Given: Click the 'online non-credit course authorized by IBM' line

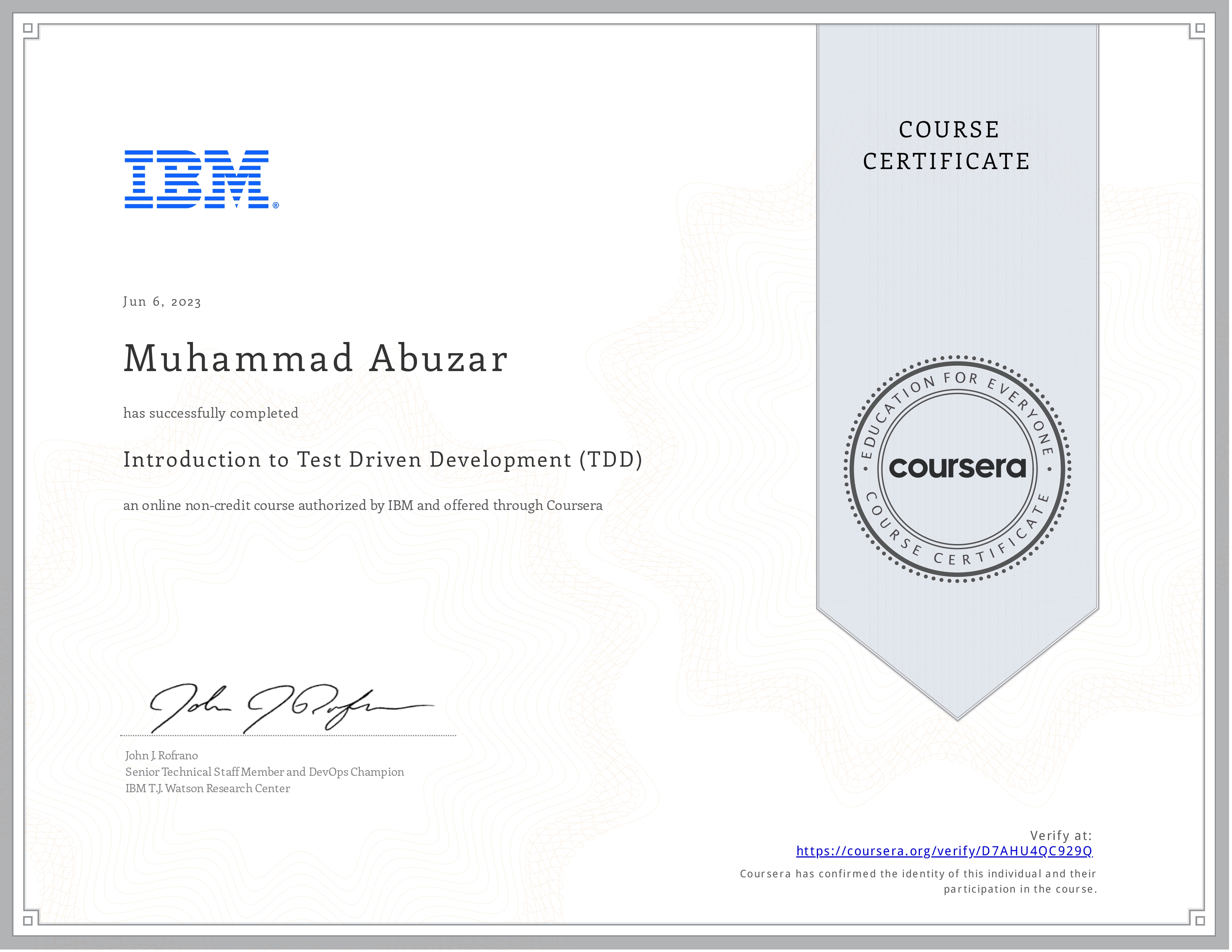Looking at the screenshot, I should pyautogui.click(x=363, y=505).
